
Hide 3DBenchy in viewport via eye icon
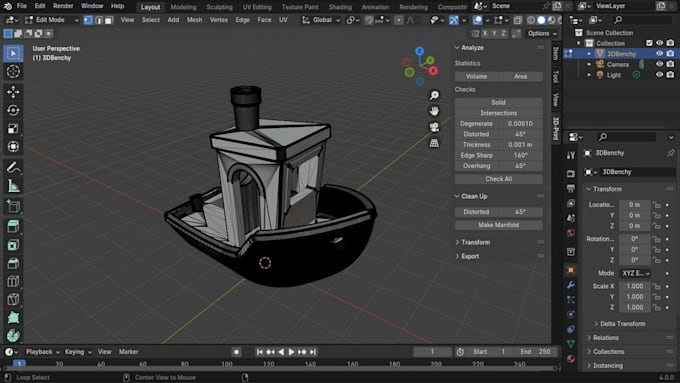tap(659, 54)
